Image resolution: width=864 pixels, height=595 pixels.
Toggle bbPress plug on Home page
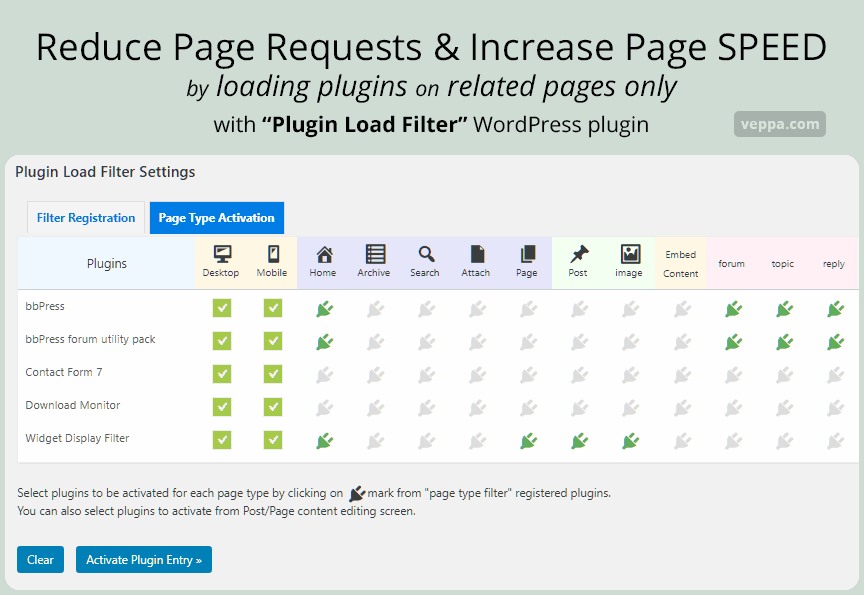tap(325, 309)
